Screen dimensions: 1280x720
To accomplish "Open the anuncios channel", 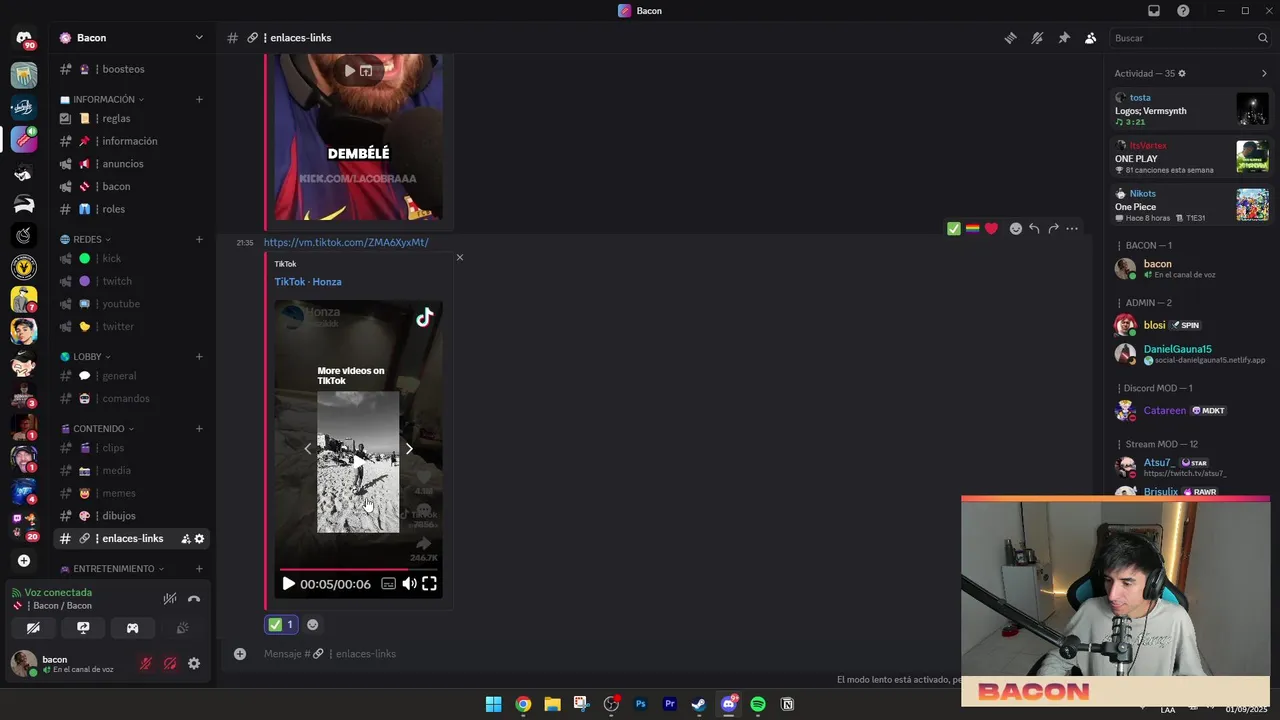I will 131,164.
